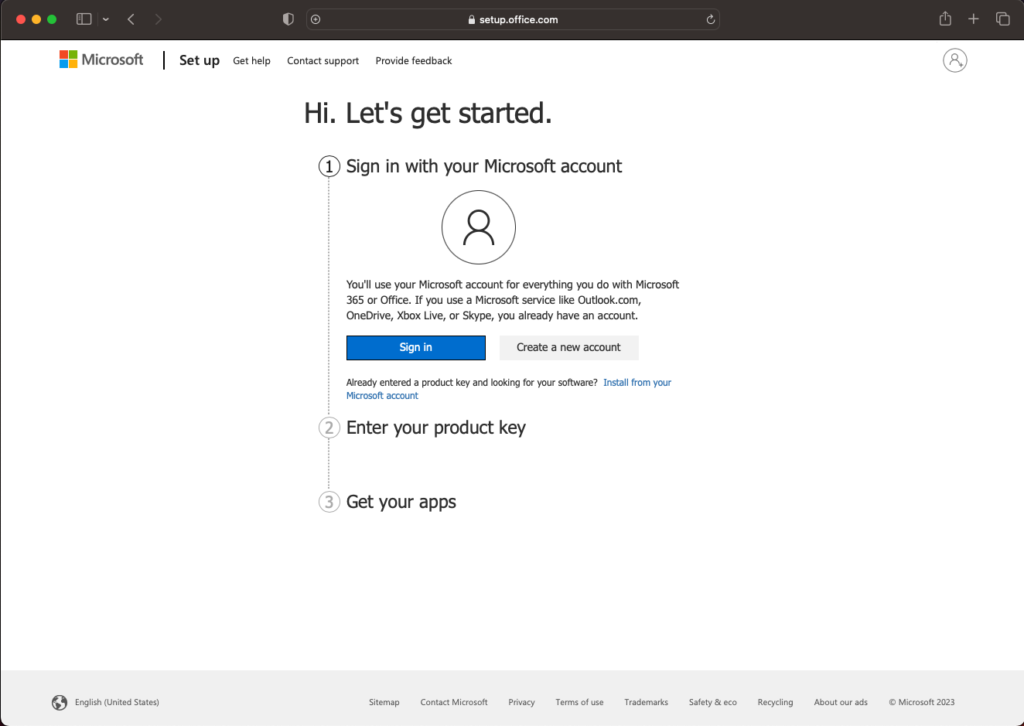The width and height of the screenshot is (1024, 726).
Task: Open Trademarks footer link
Action: point(646,702)
